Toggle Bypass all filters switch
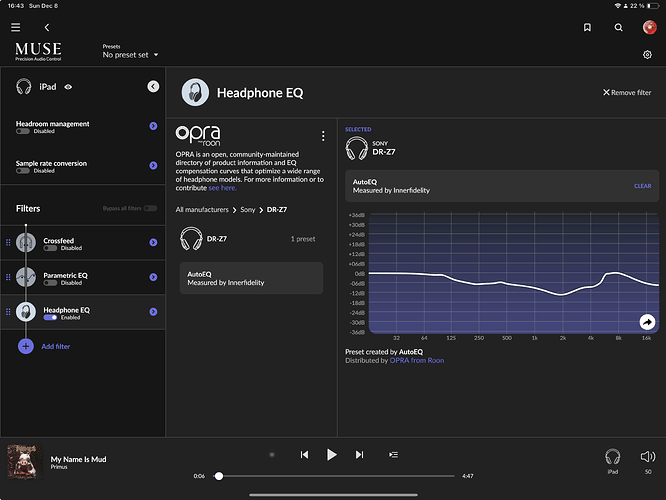Image resolution: width=666 pixels, height=500 pixels. pyautogui.click(x=150, y=209)
